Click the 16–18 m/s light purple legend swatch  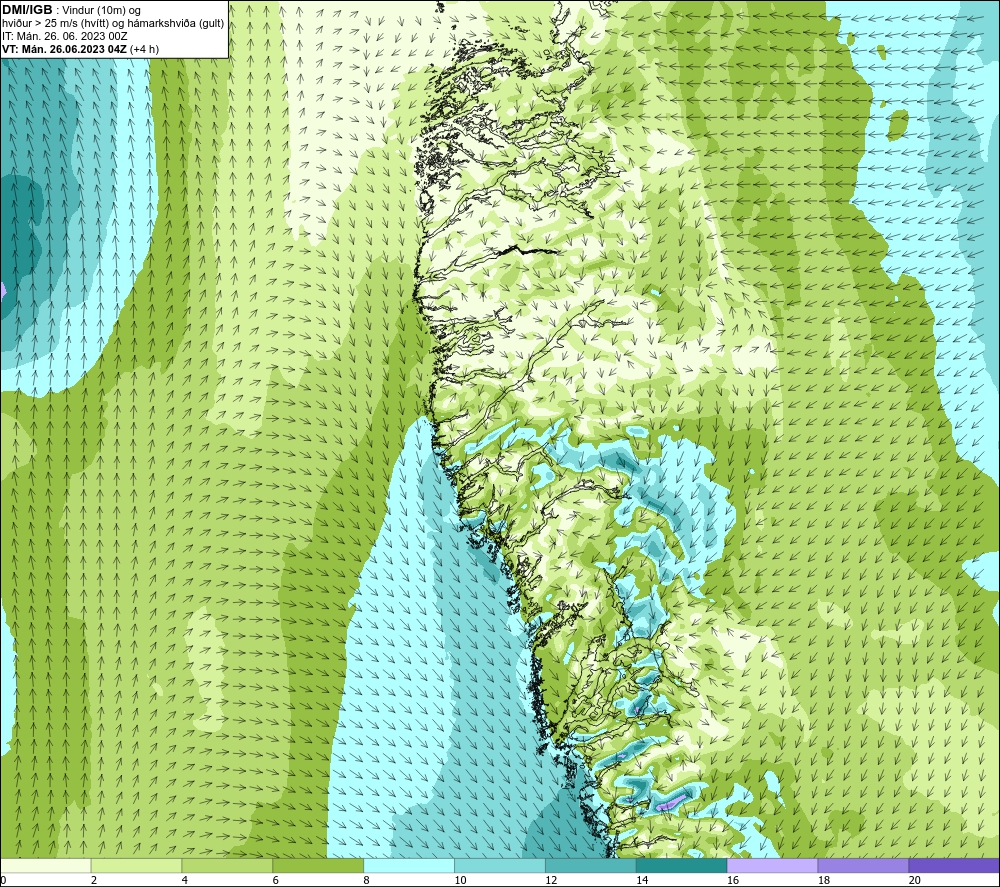click(772, 865)
